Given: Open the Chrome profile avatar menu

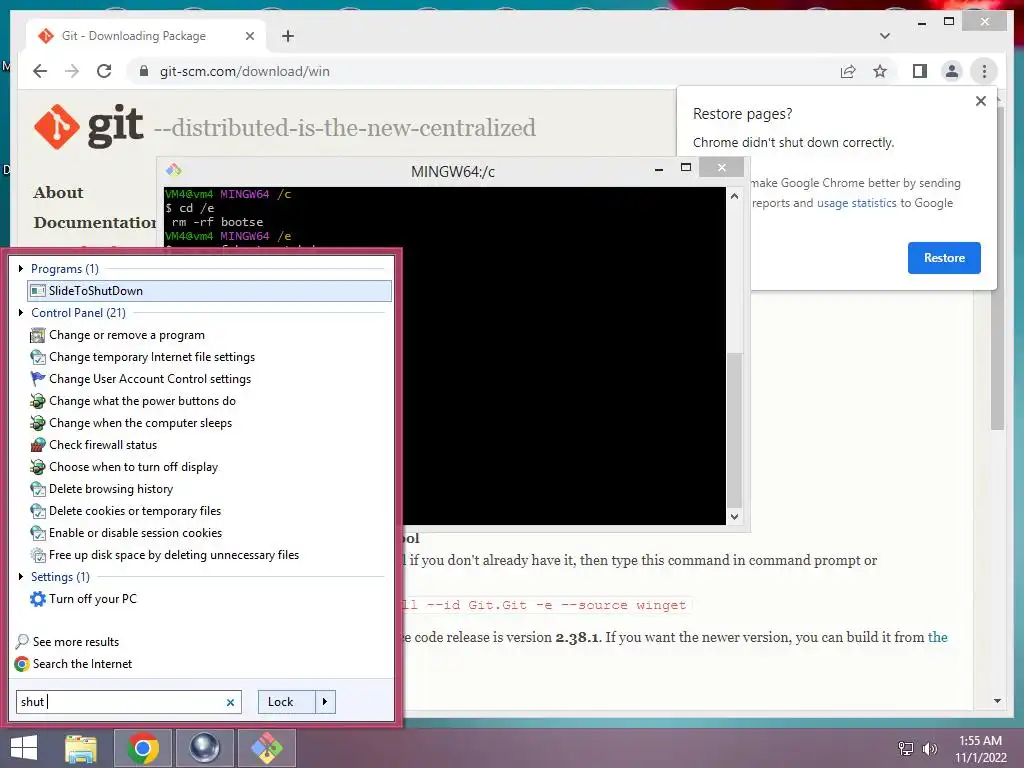Looking at the screenshot, I should (x=952, y=71).
